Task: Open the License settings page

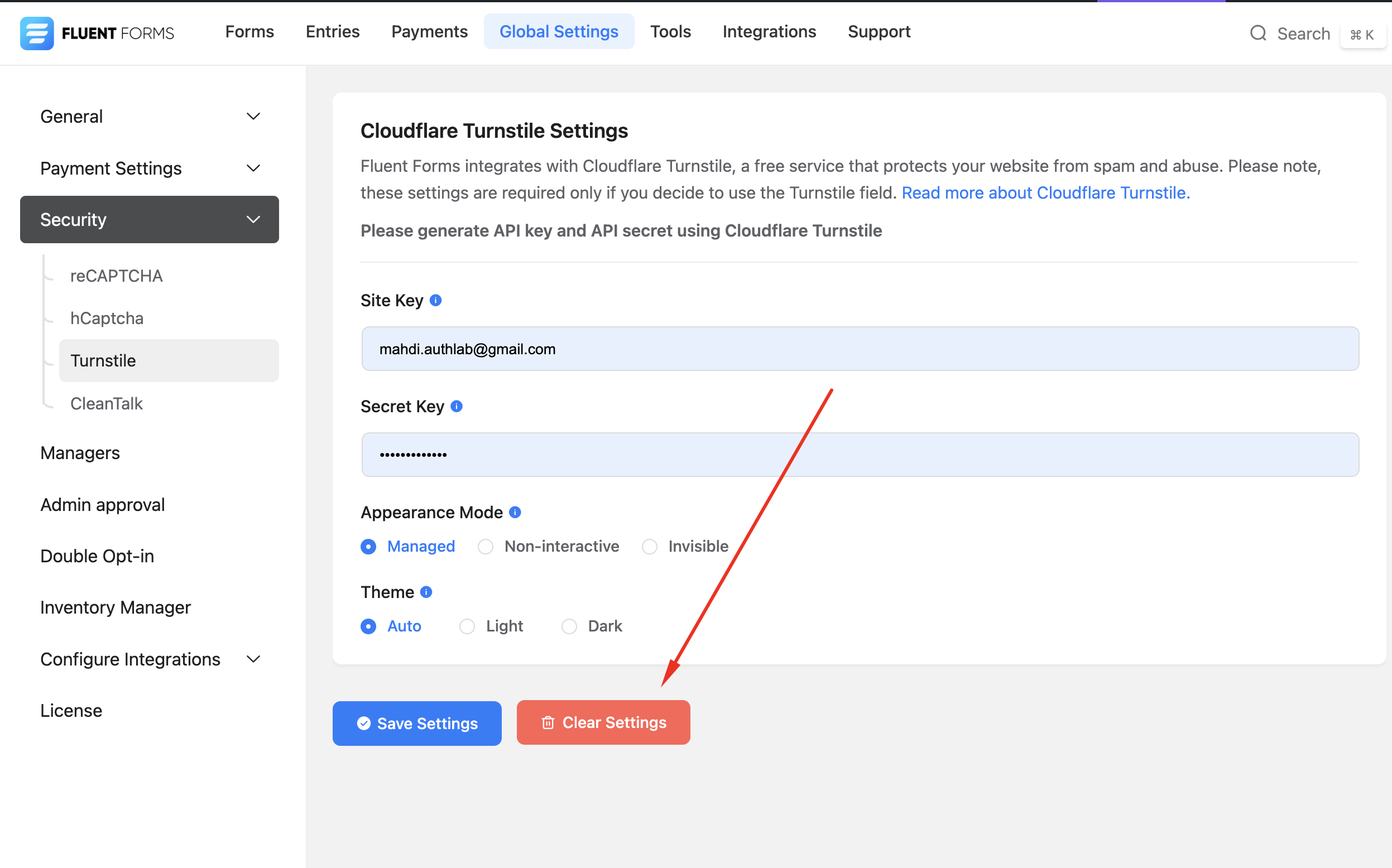Action: pos(71,711)
